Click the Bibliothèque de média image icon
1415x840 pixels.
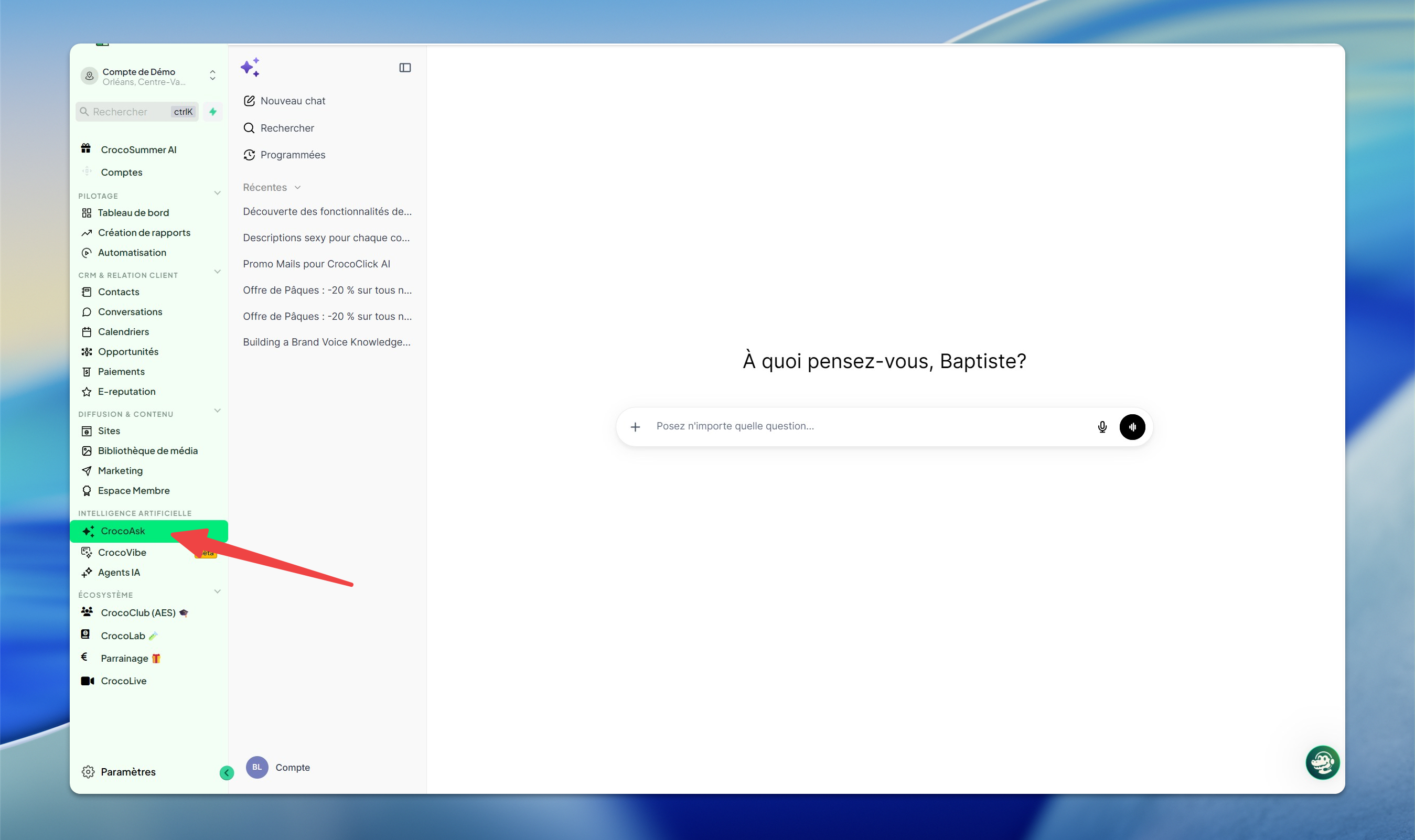87,451
